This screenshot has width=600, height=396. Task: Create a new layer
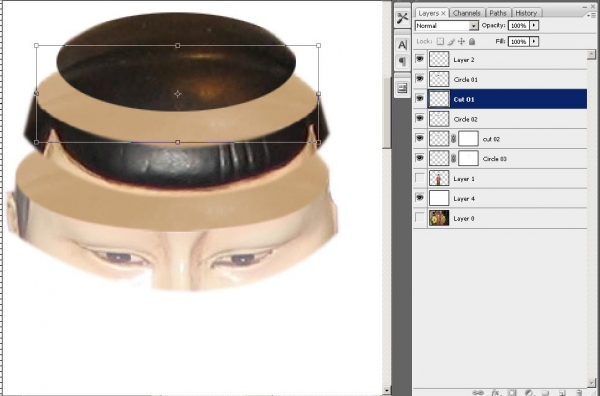coord(562,392)
